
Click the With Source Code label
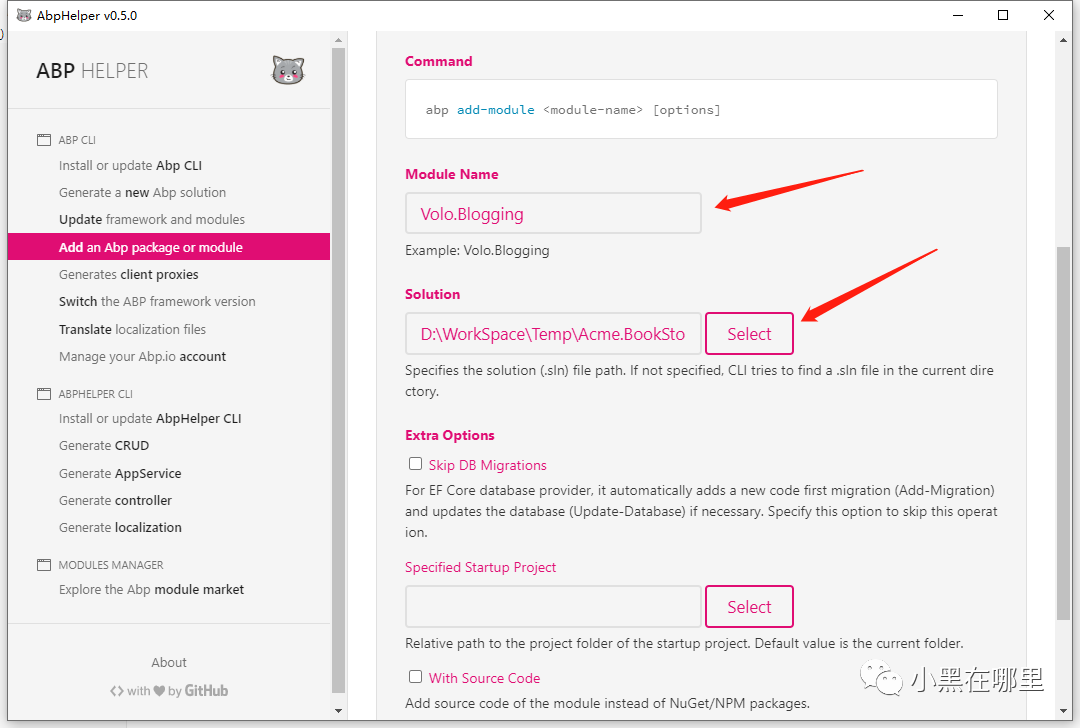click(484, 678)
